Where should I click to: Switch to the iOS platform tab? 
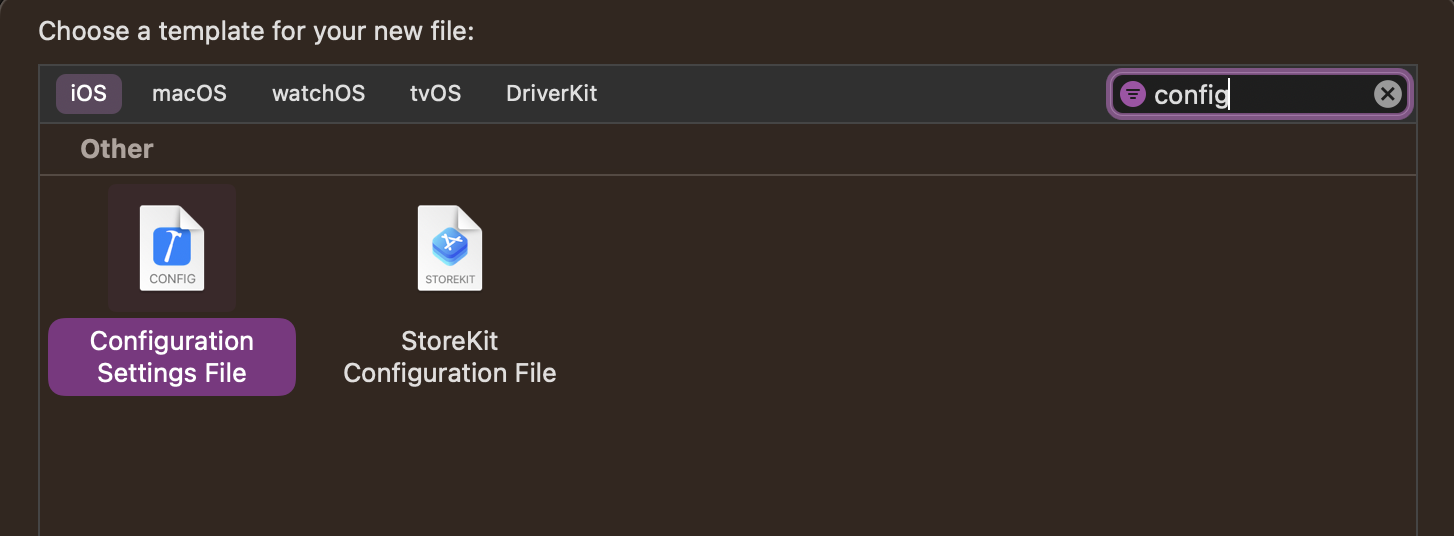pyautogui.click(x=89, y=94)
